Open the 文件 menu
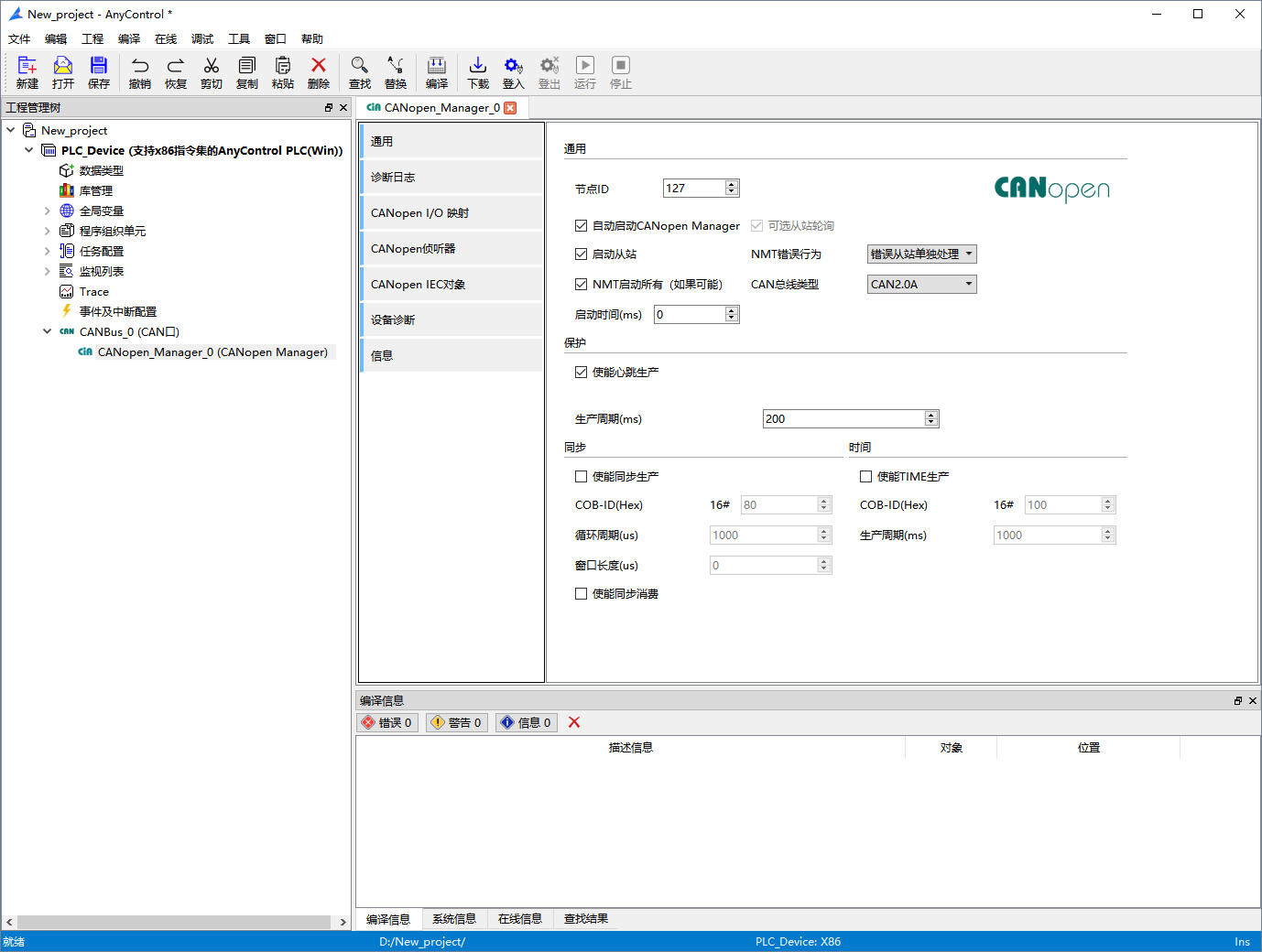The image size is (1262, 952). [x=19, y=38]
